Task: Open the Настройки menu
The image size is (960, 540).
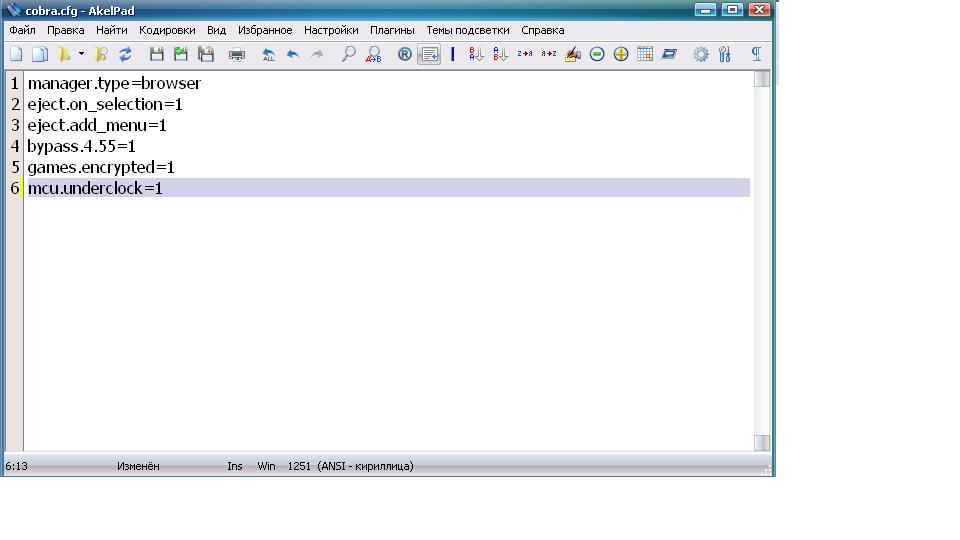Action: click(331, 30)
